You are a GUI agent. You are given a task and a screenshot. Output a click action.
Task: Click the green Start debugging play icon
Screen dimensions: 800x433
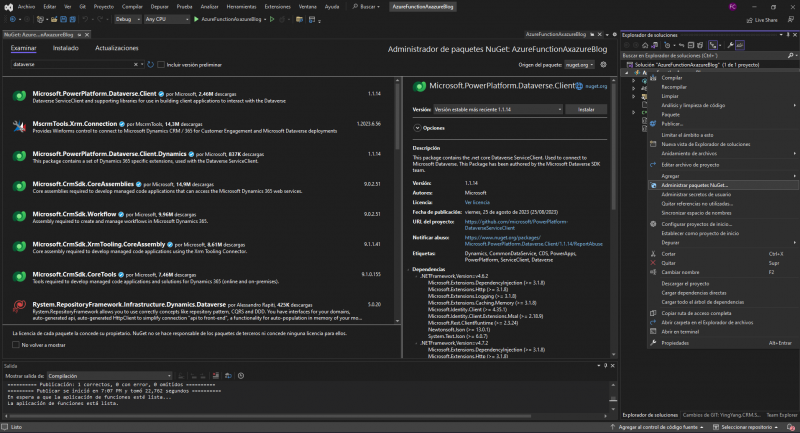point(196,19)
